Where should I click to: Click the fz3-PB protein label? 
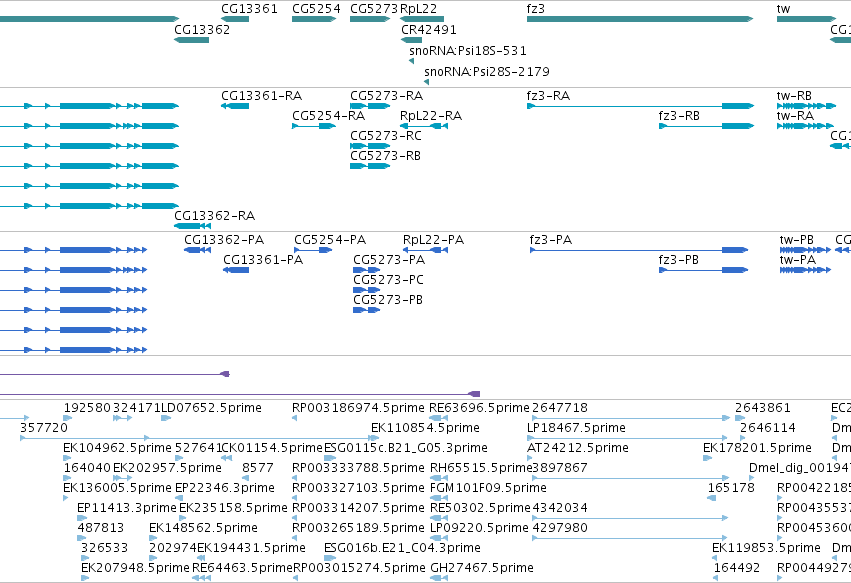[678, 260]
